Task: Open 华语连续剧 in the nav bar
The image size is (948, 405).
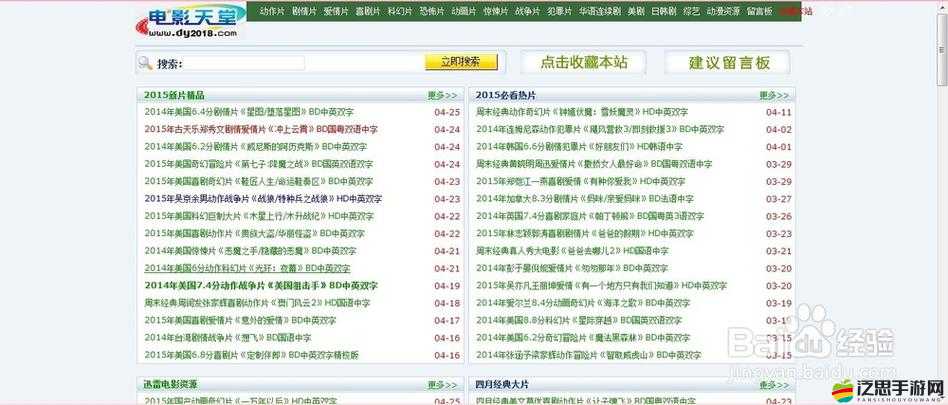Action: pyautogui.click(x=599, y=11)
